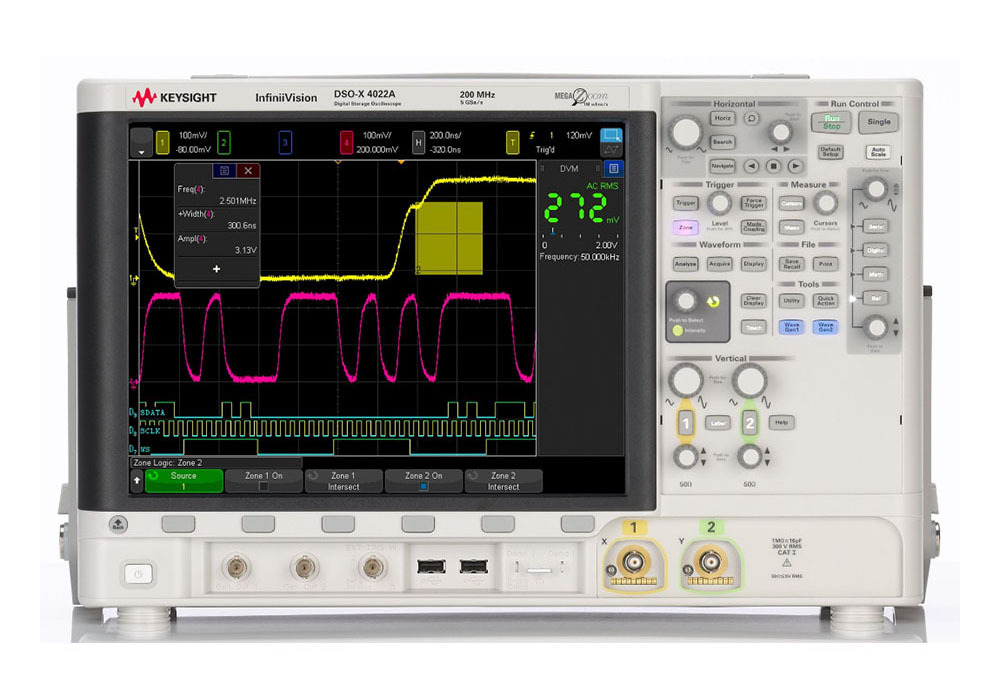Screen dimensions: 1000x700
Task: Tap the yellow trigger T badge
Action: tap(512, 142)
